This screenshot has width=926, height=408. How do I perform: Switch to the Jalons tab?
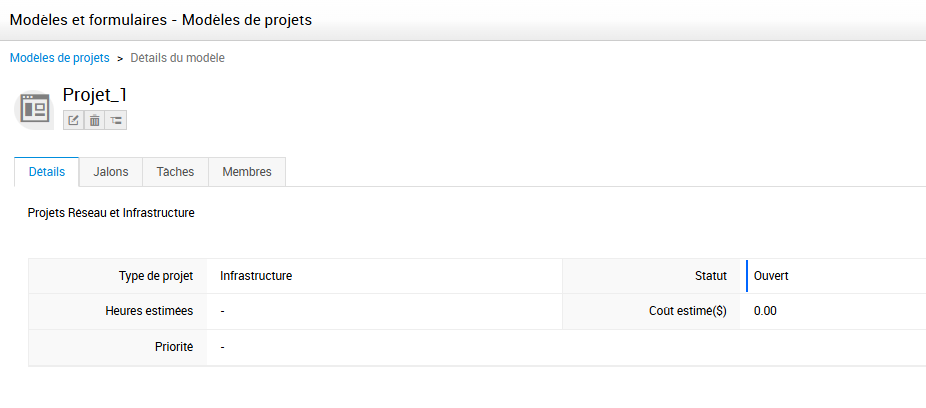[111, 172]
